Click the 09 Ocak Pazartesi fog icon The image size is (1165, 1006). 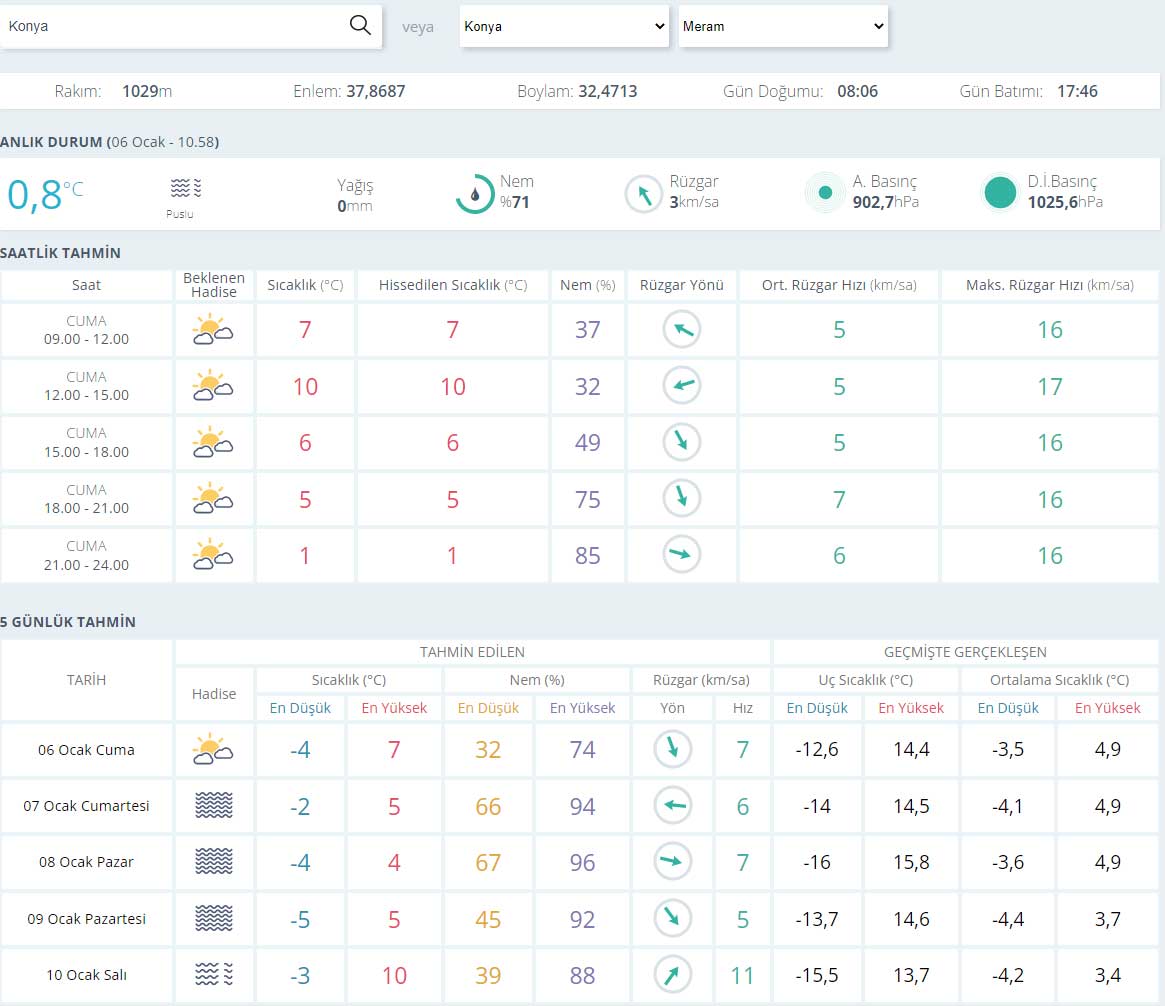(213, 918)
